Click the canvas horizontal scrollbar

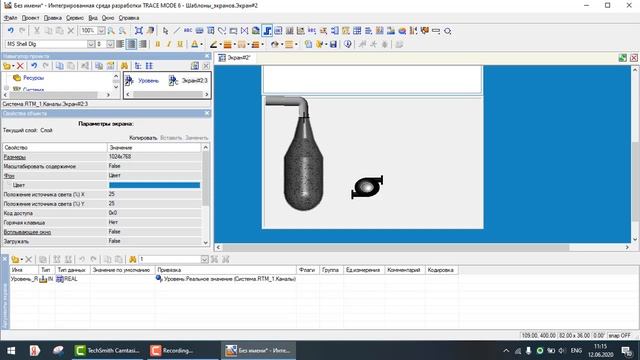[x=422, y=247]
